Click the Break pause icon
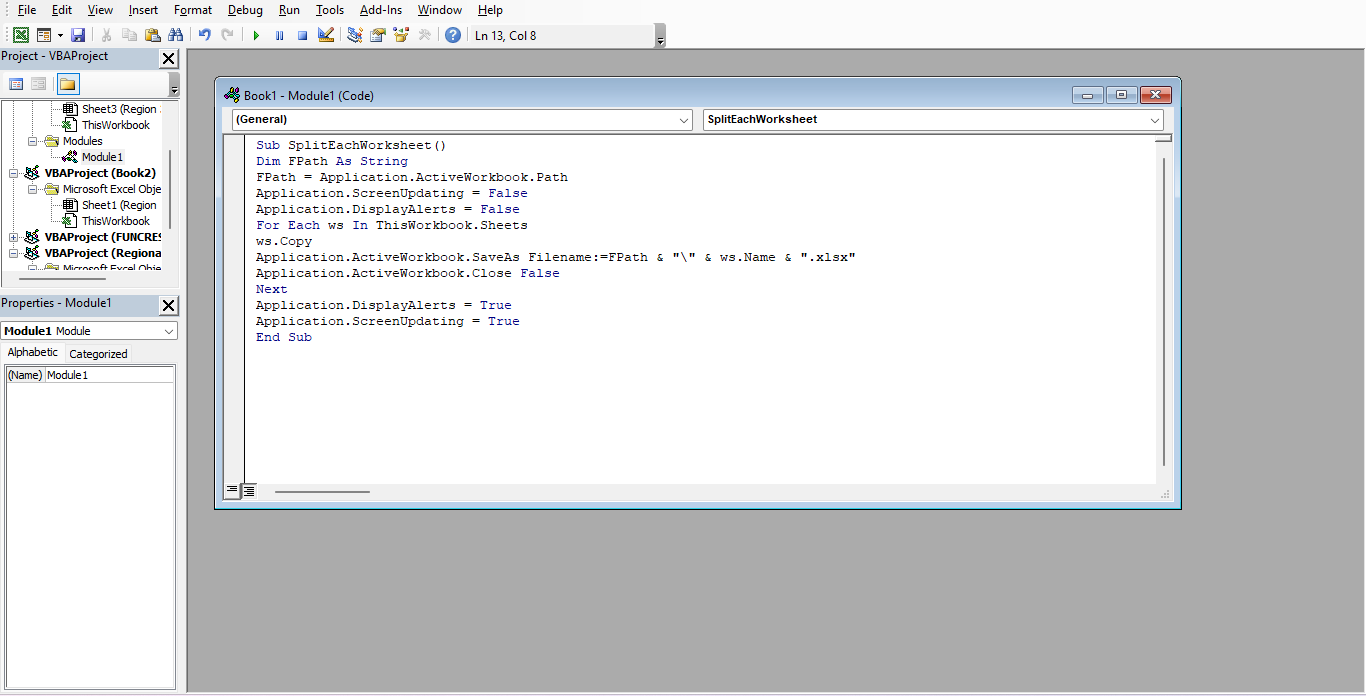 [x=279, y=35]
